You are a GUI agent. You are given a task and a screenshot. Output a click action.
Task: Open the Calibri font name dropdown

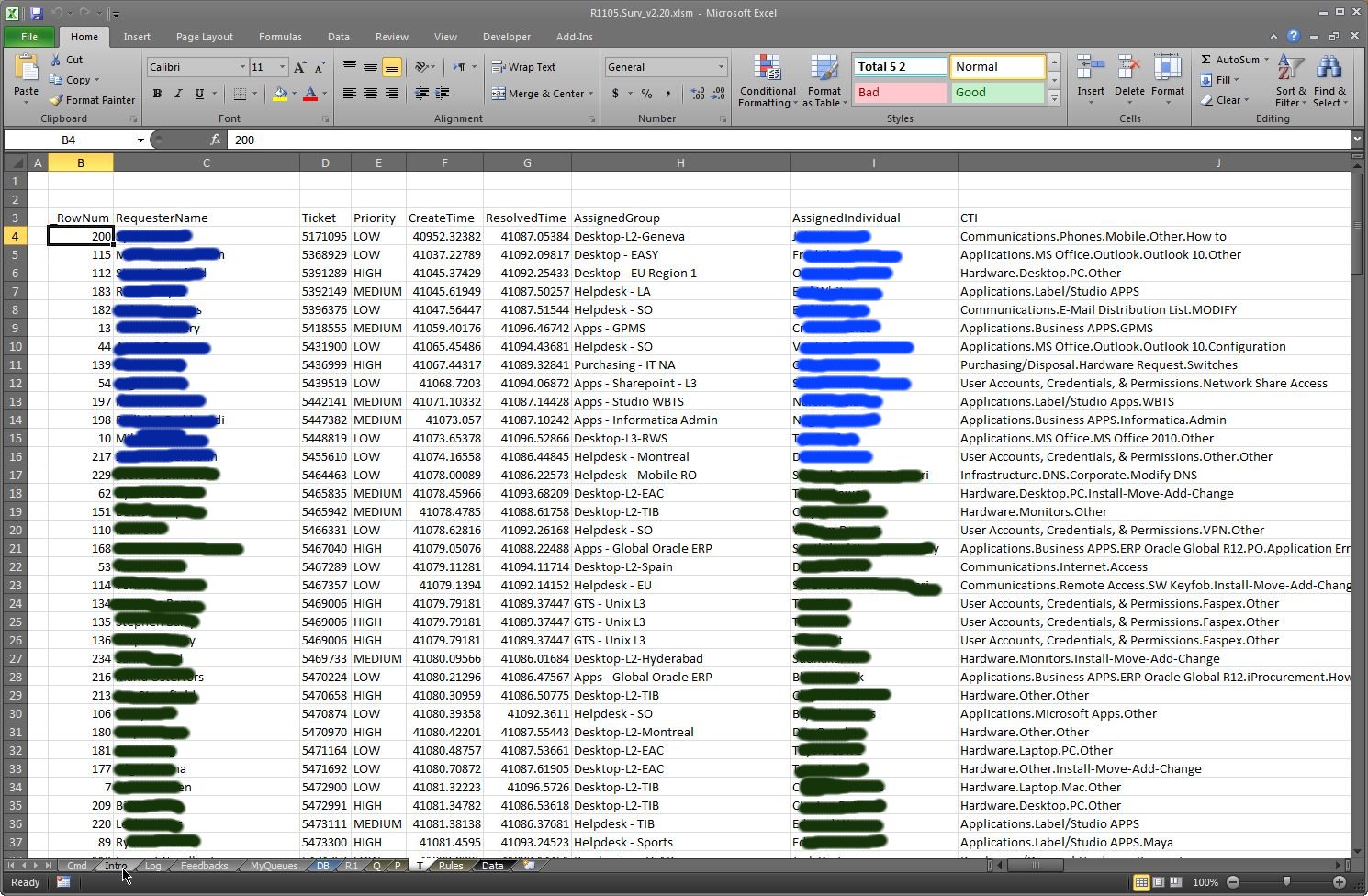242,67
